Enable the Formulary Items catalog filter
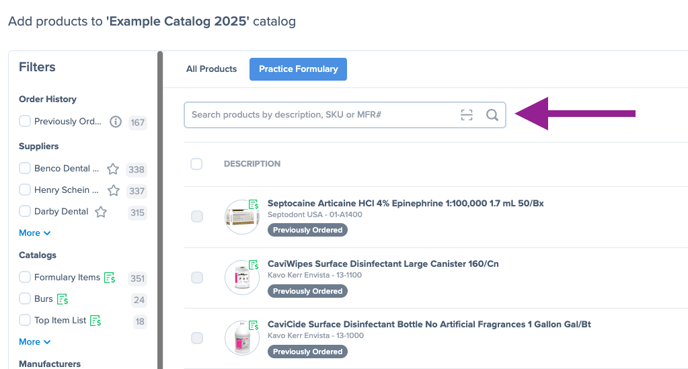This screenshot has width=688, height=369. 25,277
